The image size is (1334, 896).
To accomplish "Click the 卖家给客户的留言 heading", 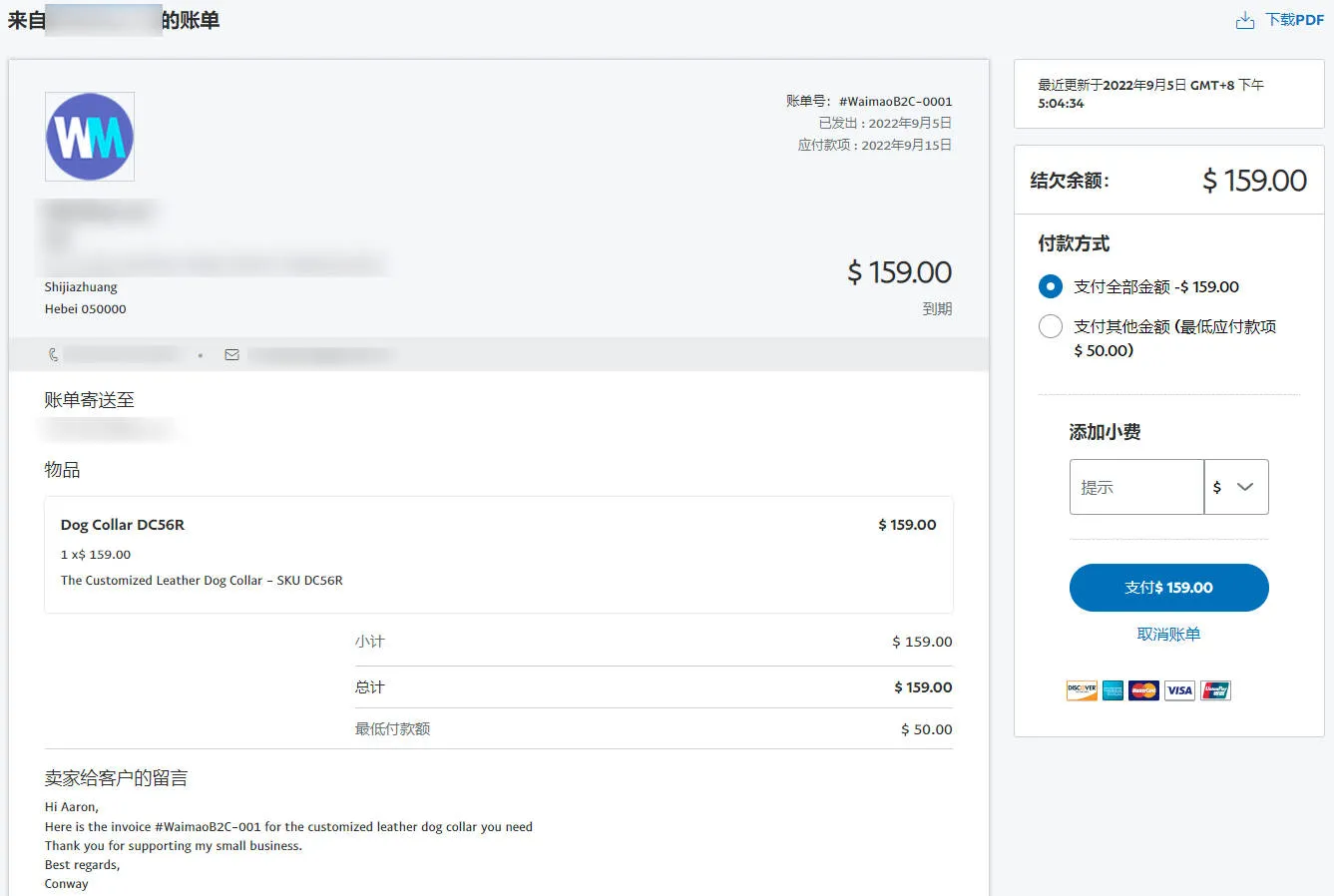I will (x=116, y=778).
